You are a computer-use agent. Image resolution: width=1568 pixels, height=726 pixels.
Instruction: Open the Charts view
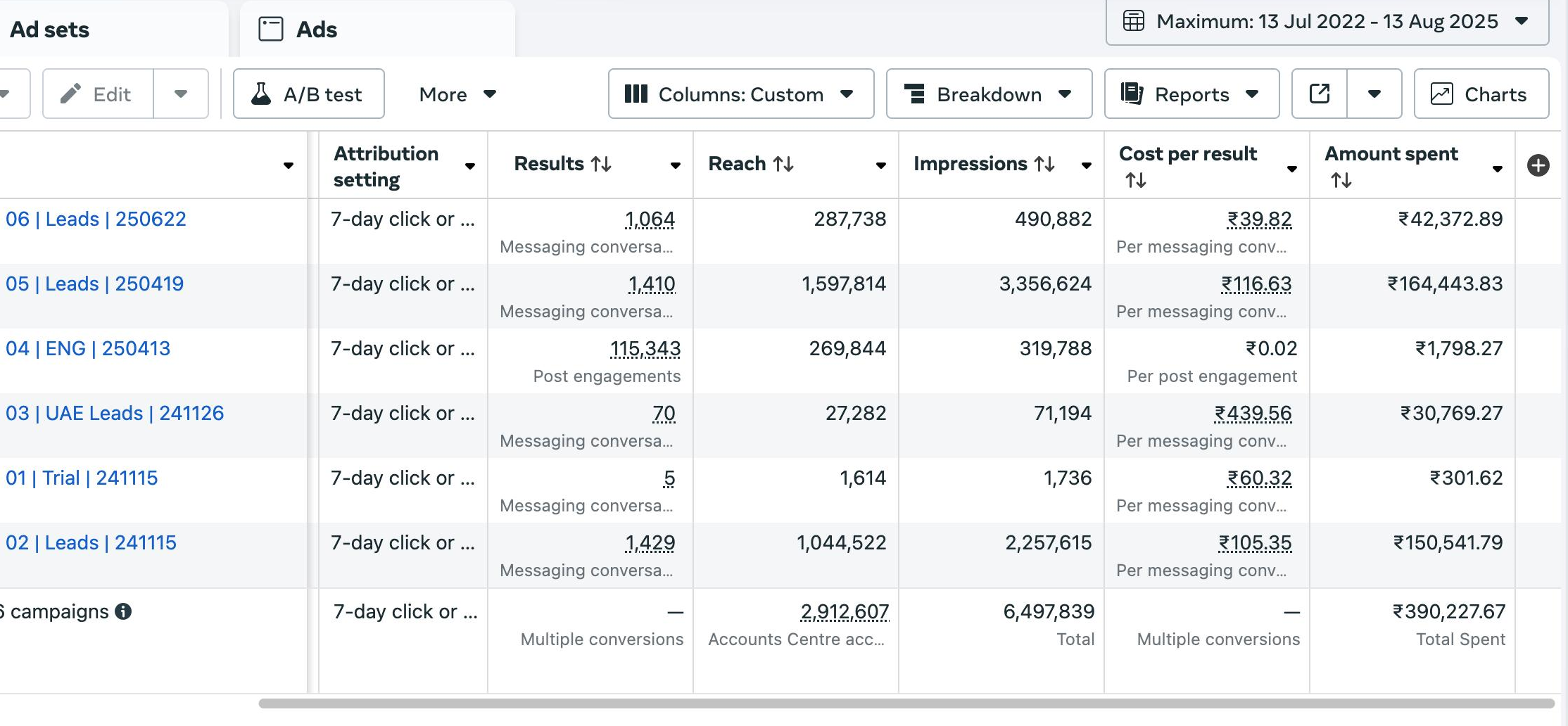(x=1481, y=94)
